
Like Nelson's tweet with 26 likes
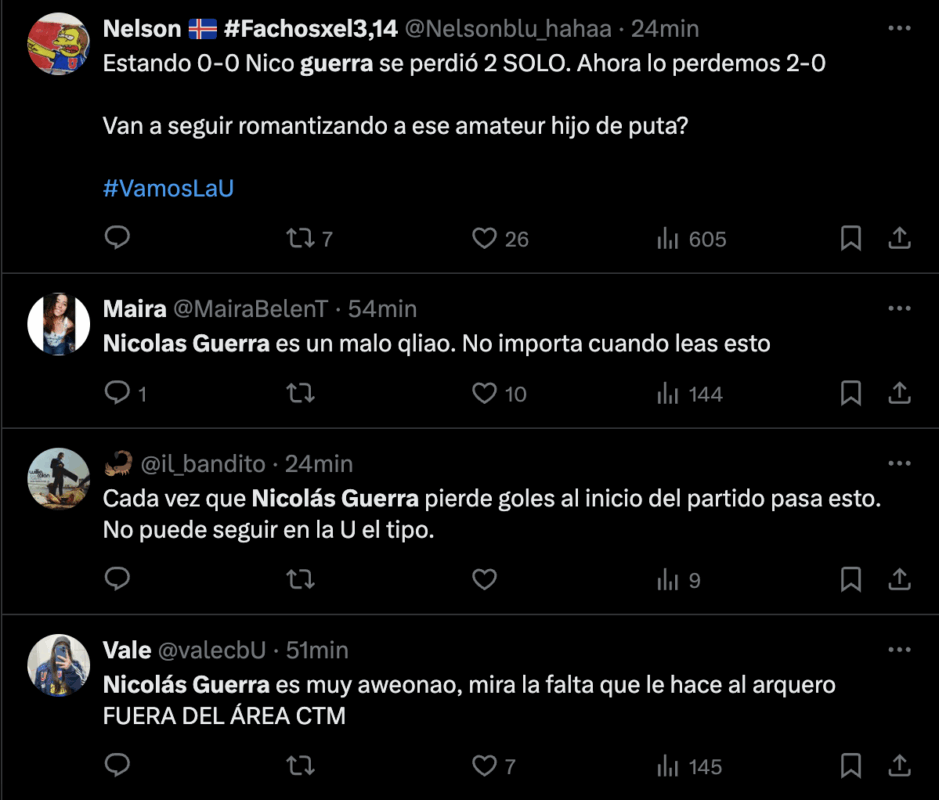click(485, 238)
